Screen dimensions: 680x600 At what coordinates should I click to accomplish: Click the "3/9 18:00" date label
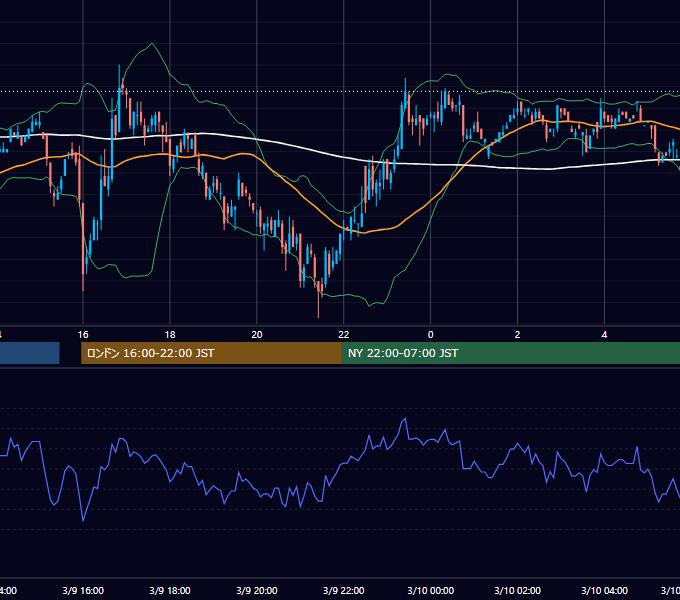(x=170, y=590)
